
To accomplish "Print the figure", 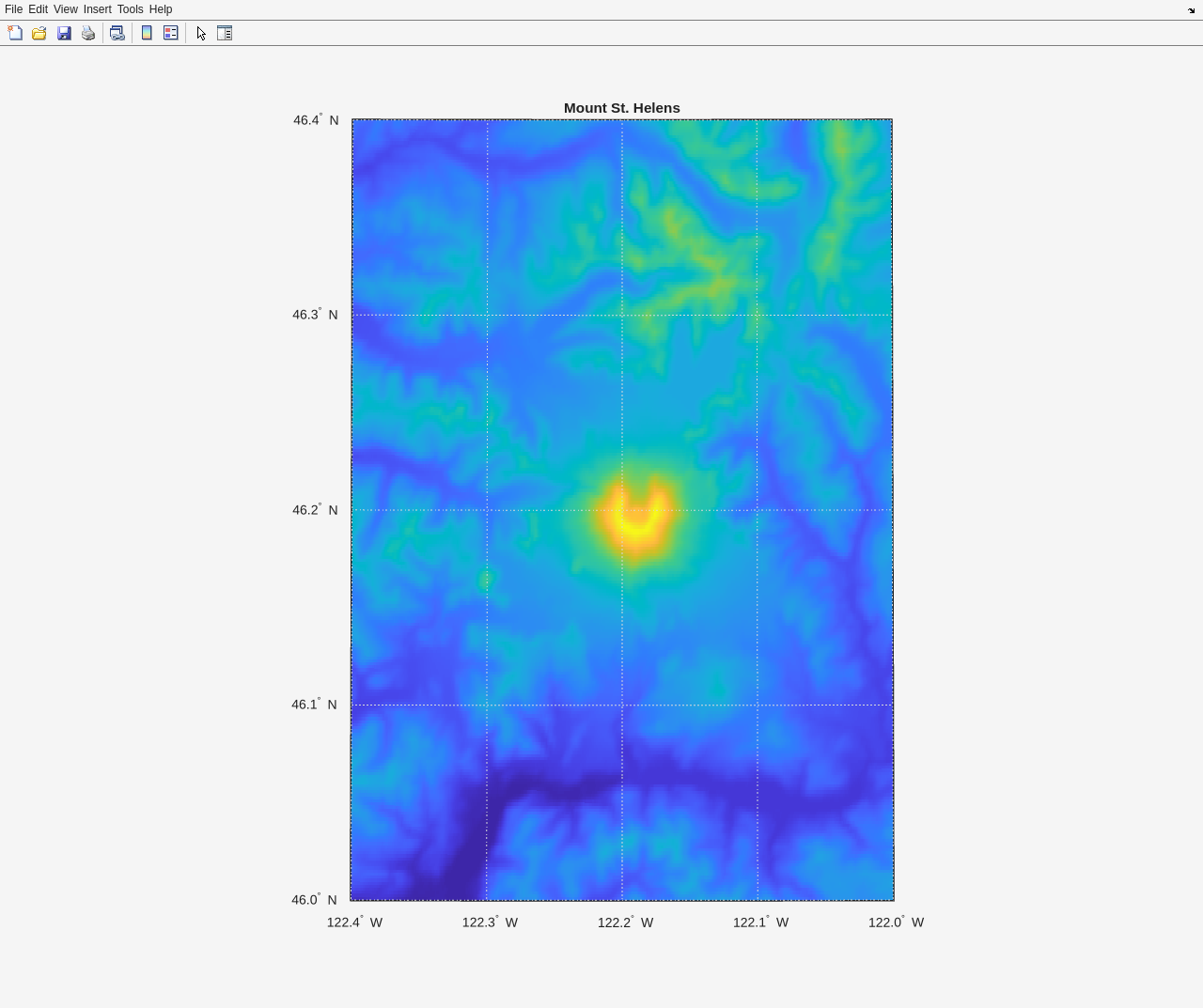I will coord(88,33).
